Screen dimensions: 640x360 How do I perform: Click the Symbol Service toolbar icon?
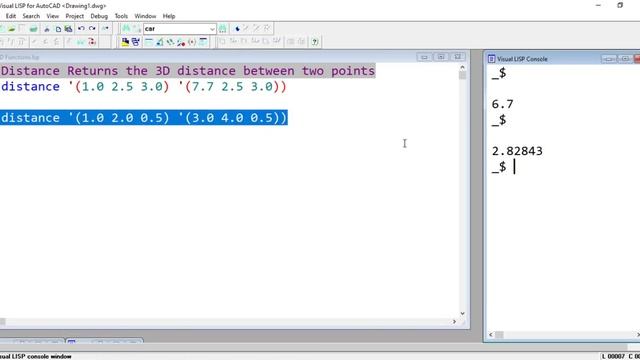(x=181, y=42)
